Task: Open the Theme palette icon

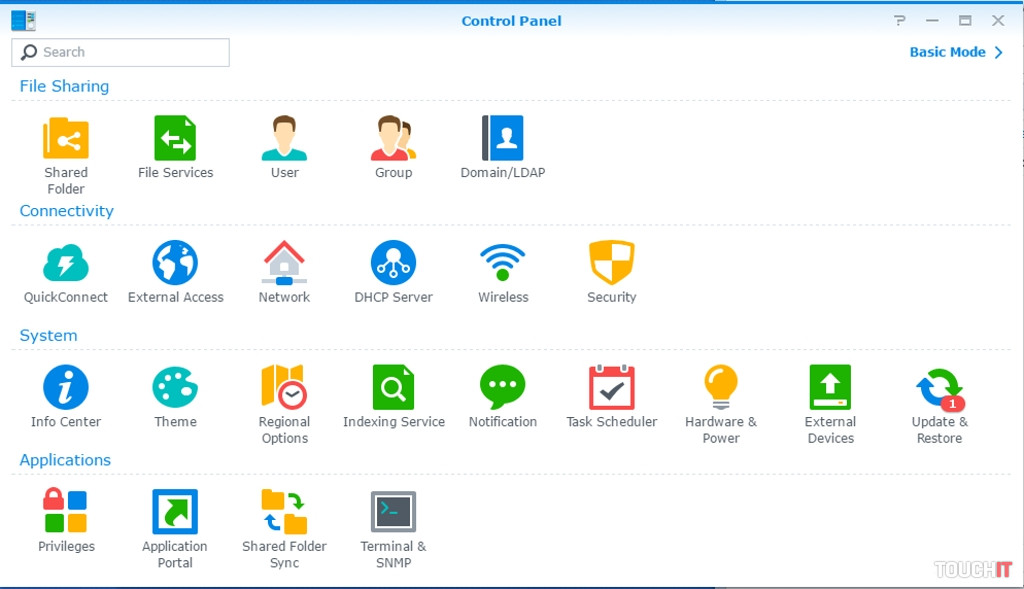Action: pyautogui.click(x=175, y=387)
